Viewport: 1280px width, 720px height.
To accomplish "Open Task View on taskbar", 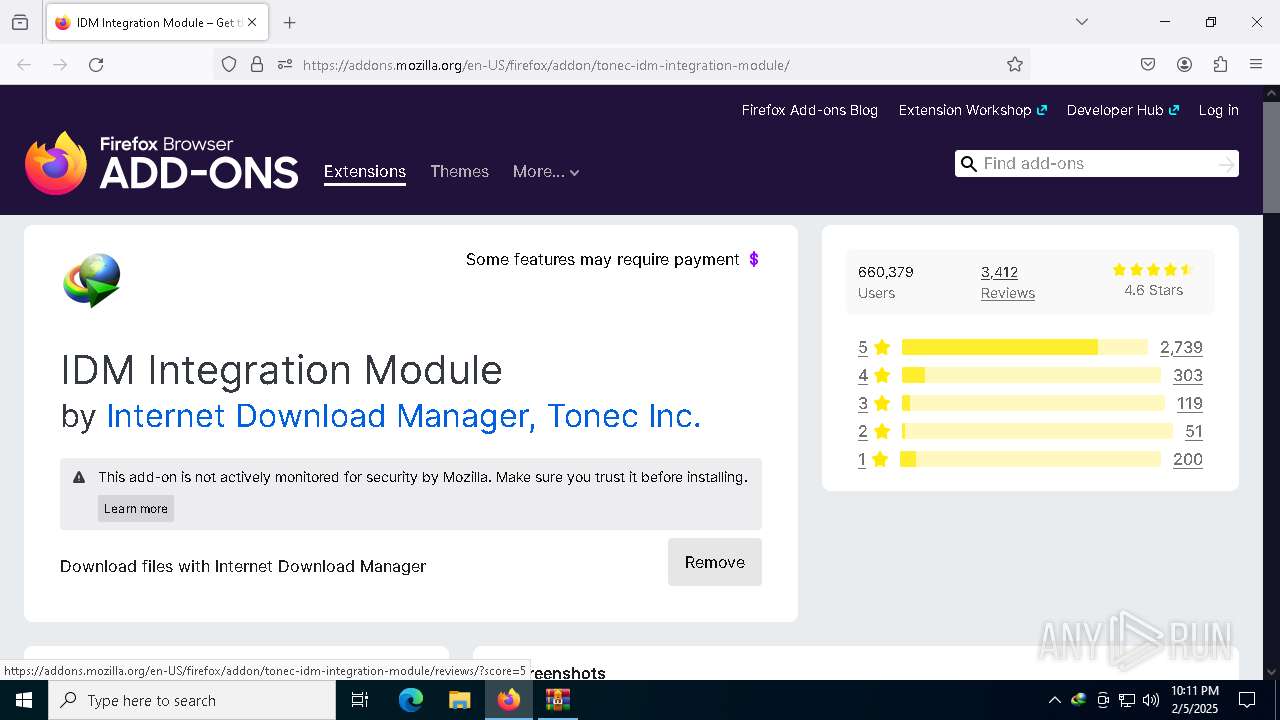I will 360,700.
